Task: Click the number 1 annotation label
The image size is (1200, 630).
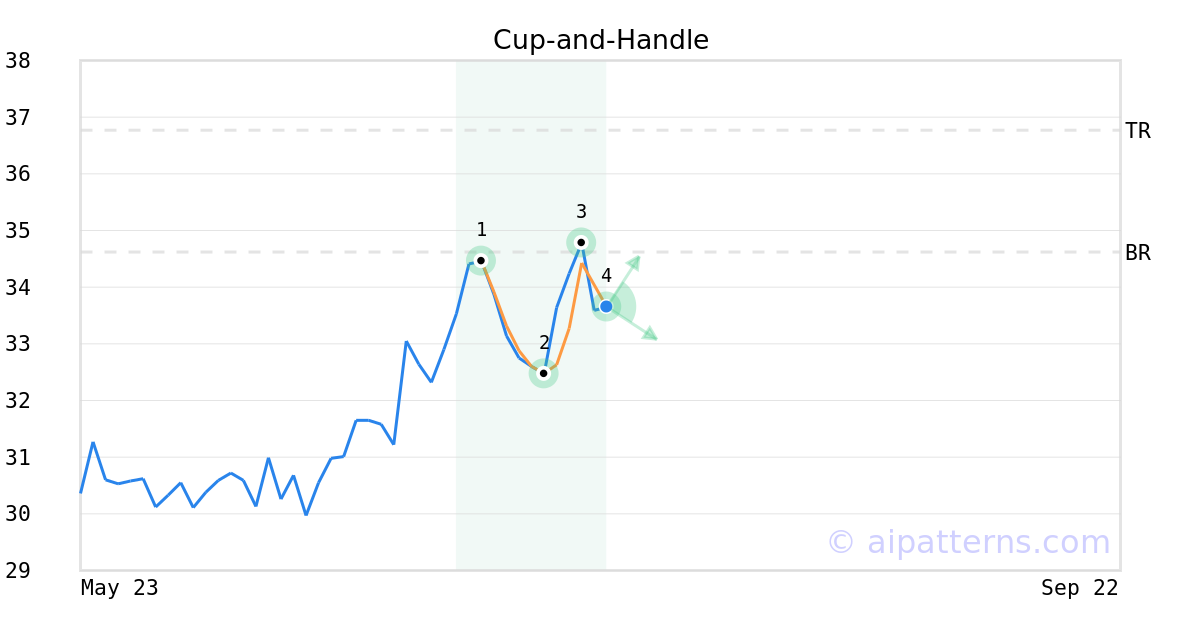Action: point(481,230)
